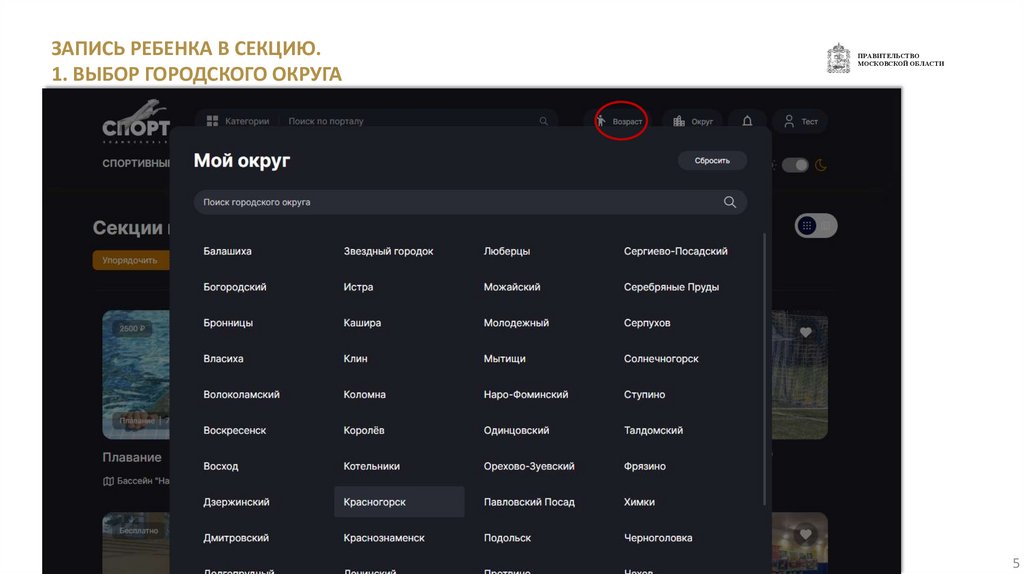Open the Округ district selector
The width and height of the screenshot is (1024, 574).
pos(693,121)
